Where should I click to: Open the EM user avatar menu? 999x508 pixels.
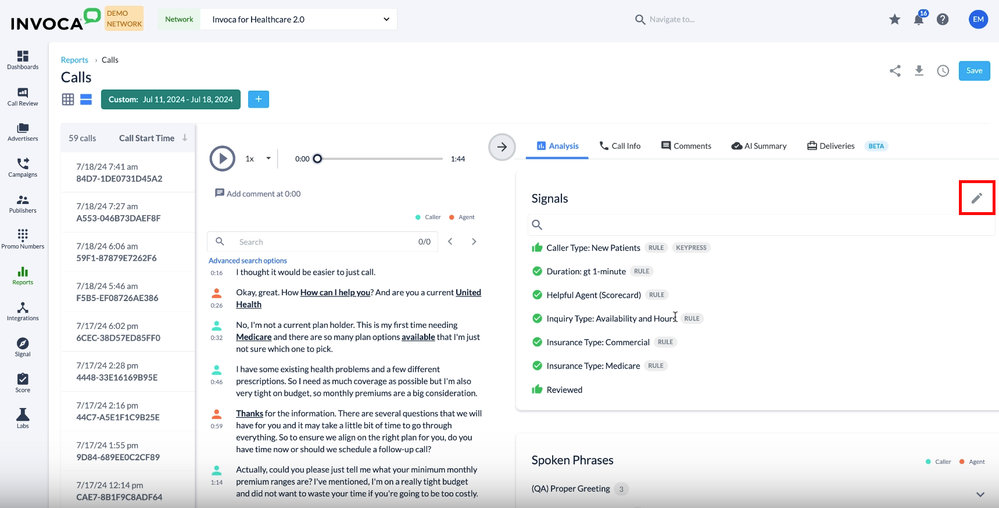coord(978,19)
